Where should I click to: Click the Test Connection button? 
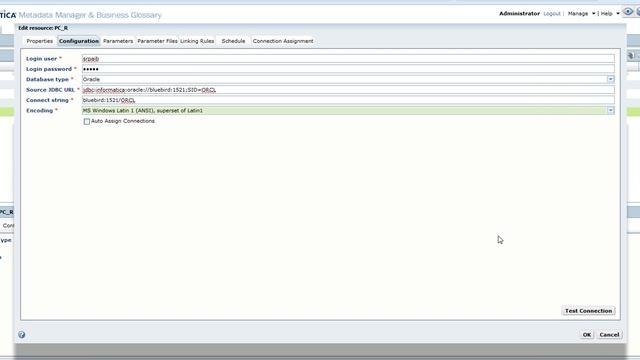pos(588,311)
